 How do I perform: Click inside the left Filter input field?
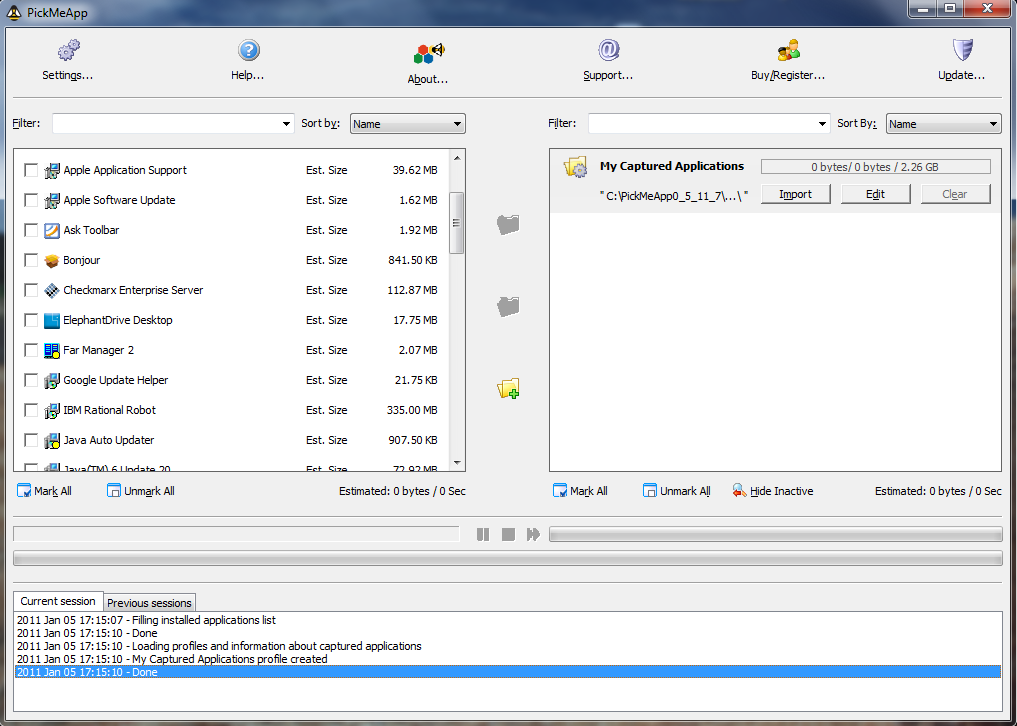tap(166, 124)
